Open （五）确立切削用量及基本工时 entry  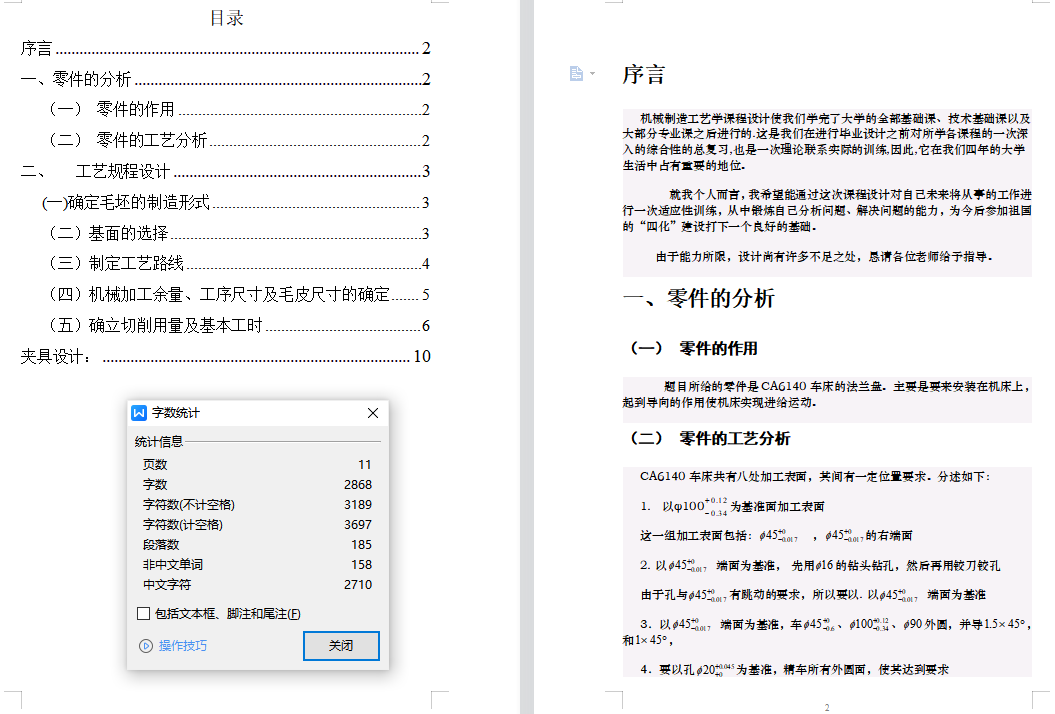click(239, 326)
